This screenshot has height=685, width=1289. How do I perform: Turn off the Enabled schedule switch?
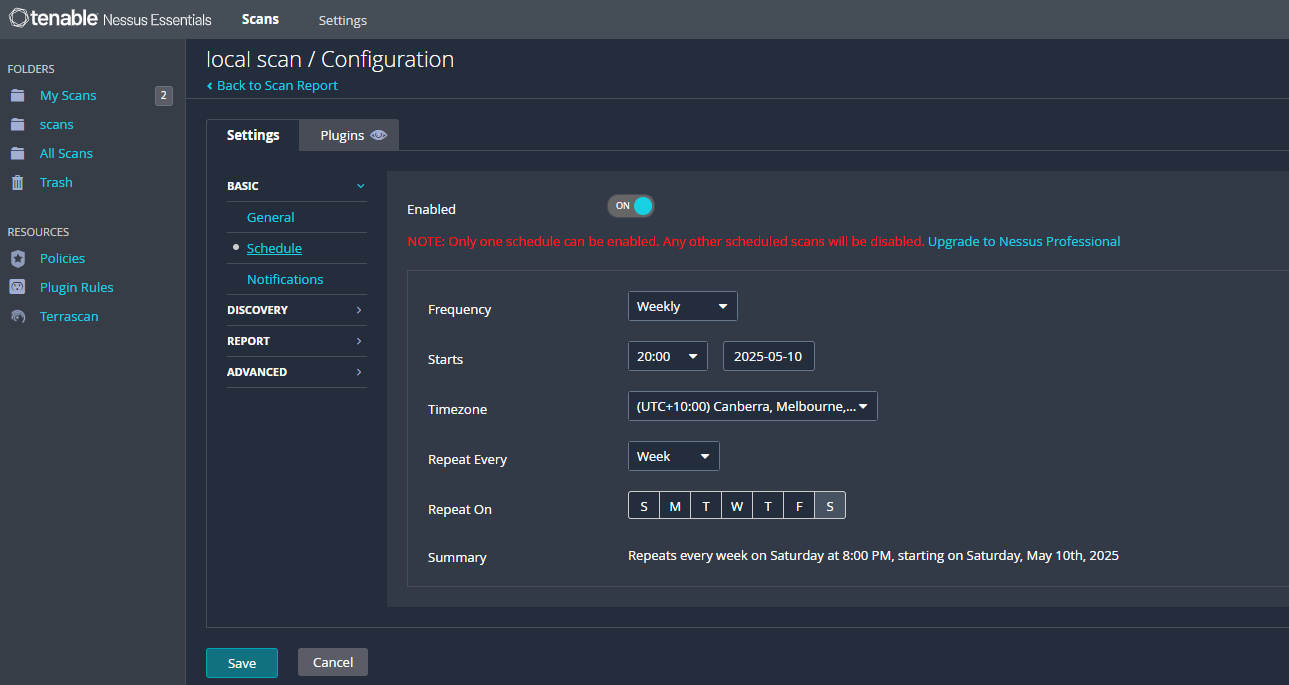pyautogui.click(x=630, y=206)
